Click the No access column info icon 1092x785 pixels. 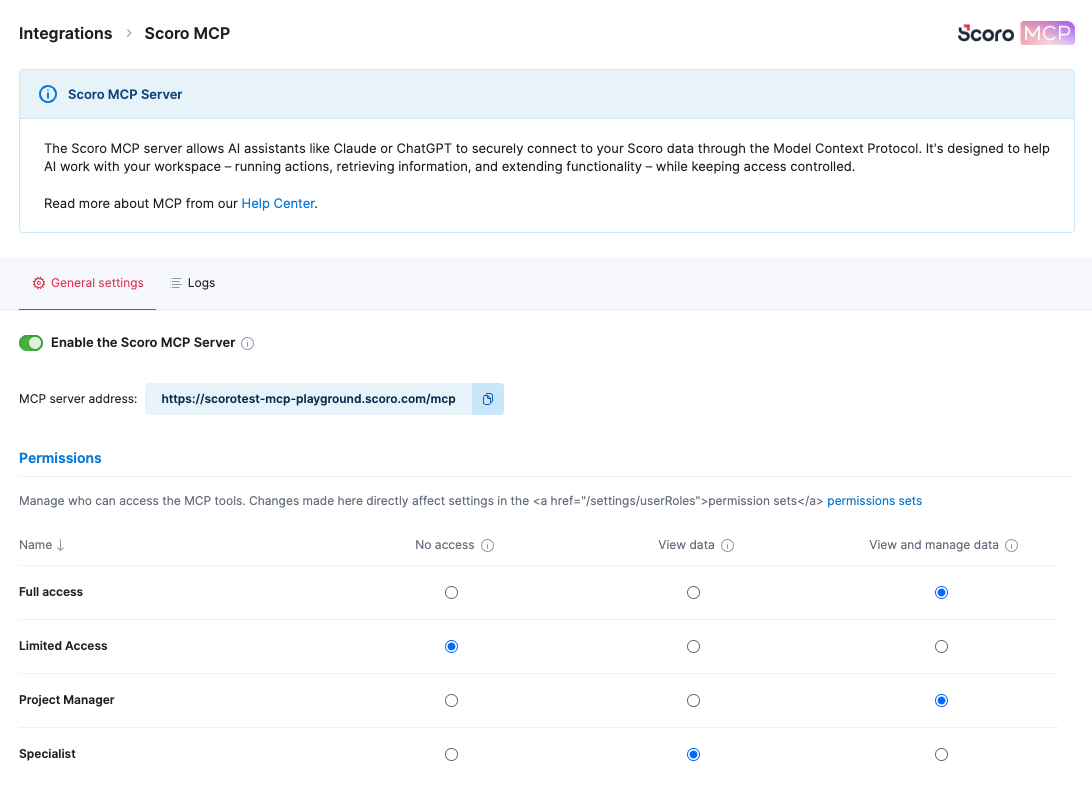(x=488, y=546)
